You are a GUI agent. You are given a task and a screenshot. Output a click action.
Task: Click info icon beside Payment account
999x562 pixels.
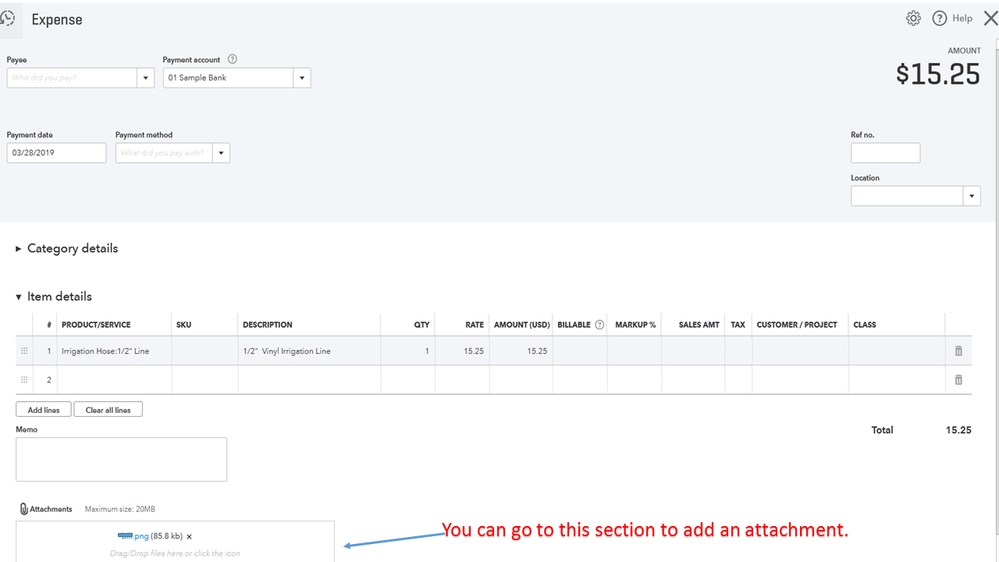(232, 60)
